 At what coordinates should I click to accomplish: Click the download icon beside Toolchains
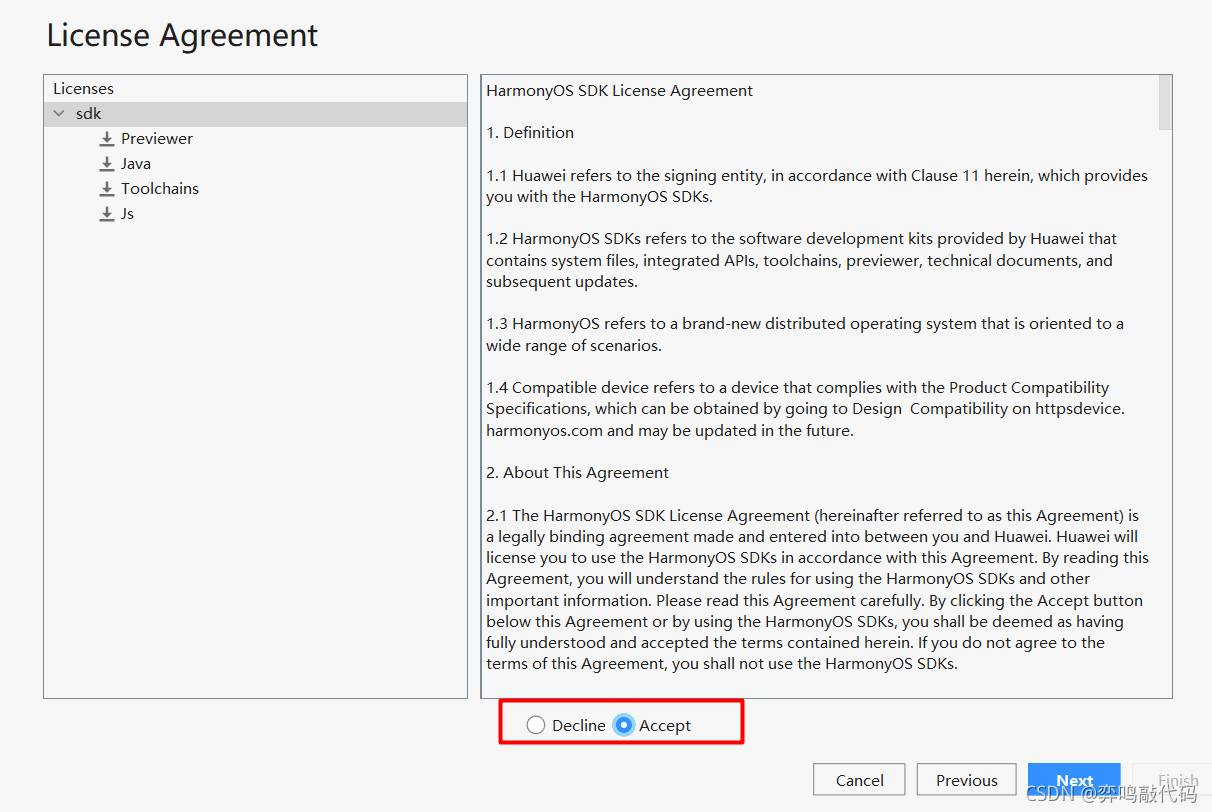(x=107, y=189)
